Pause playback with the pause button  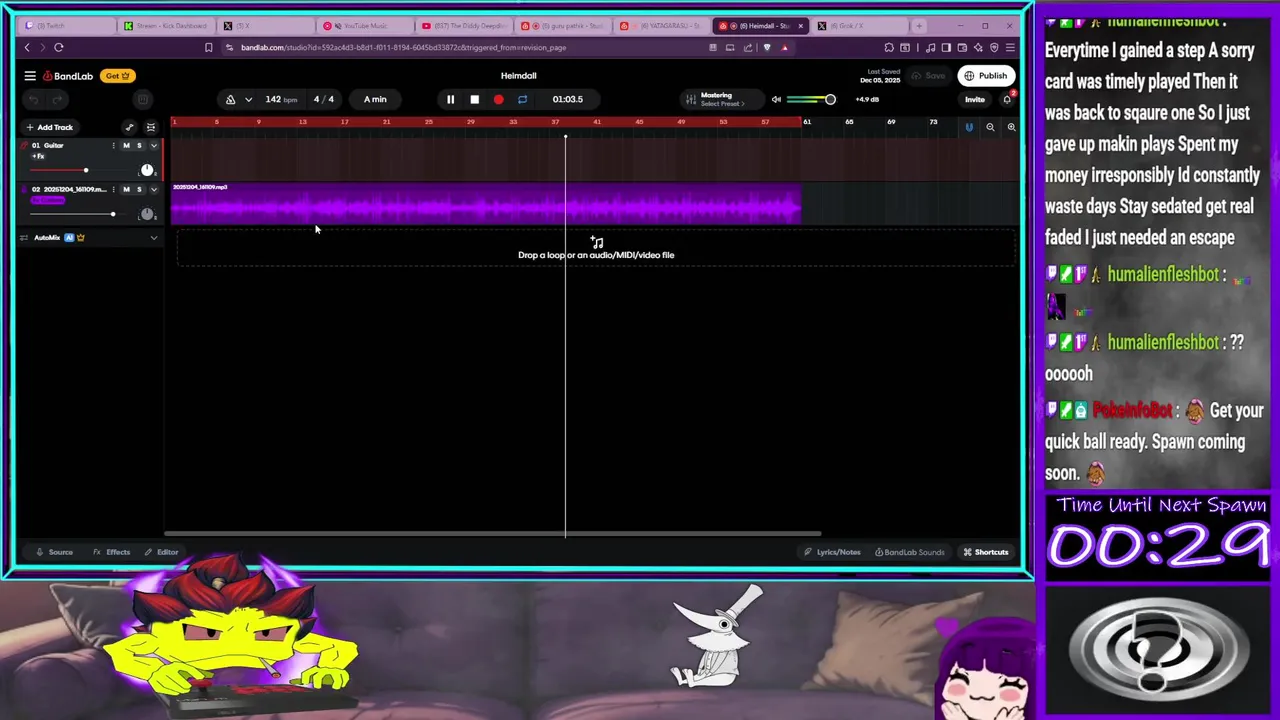pyautogui.click(x=450, y=99)
